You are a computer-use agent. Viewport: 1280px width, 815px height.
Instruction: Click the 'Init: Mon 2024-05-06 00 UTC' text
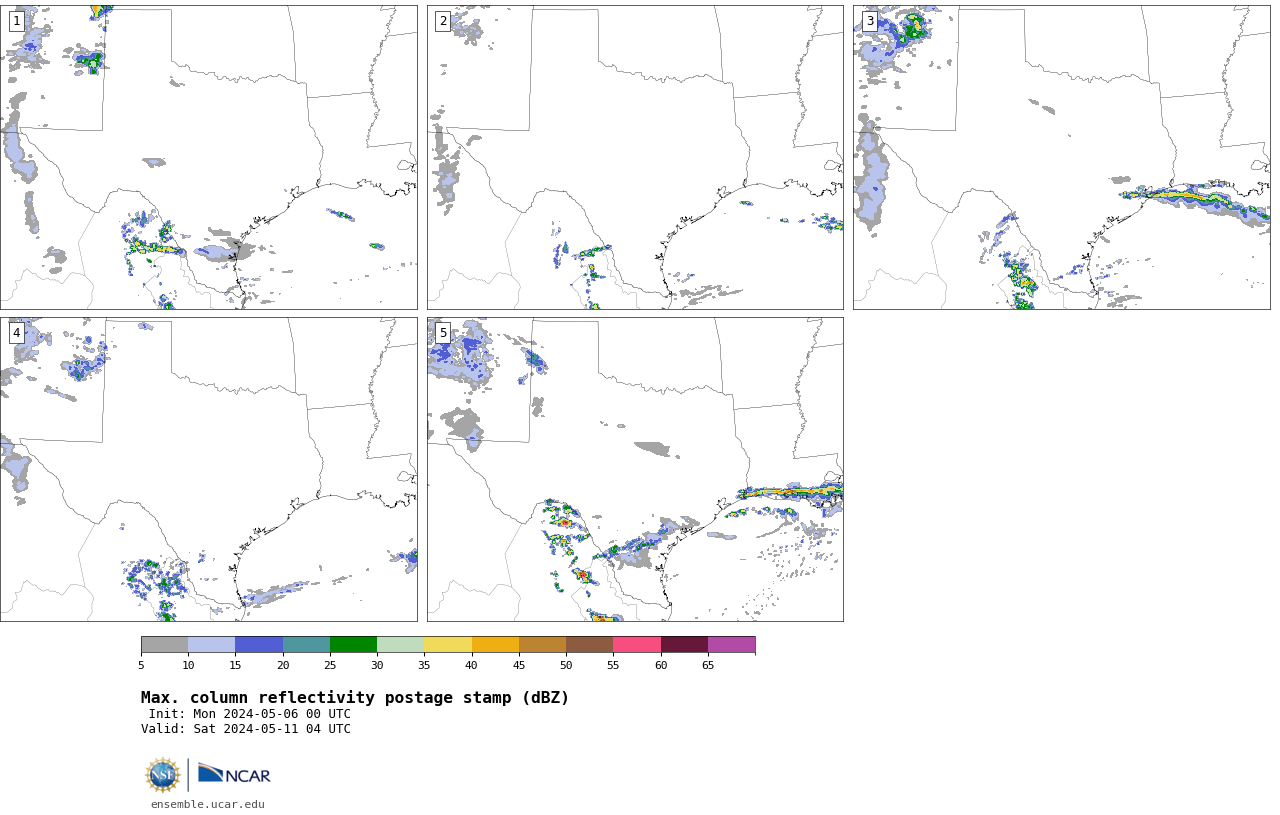point(250,714)
